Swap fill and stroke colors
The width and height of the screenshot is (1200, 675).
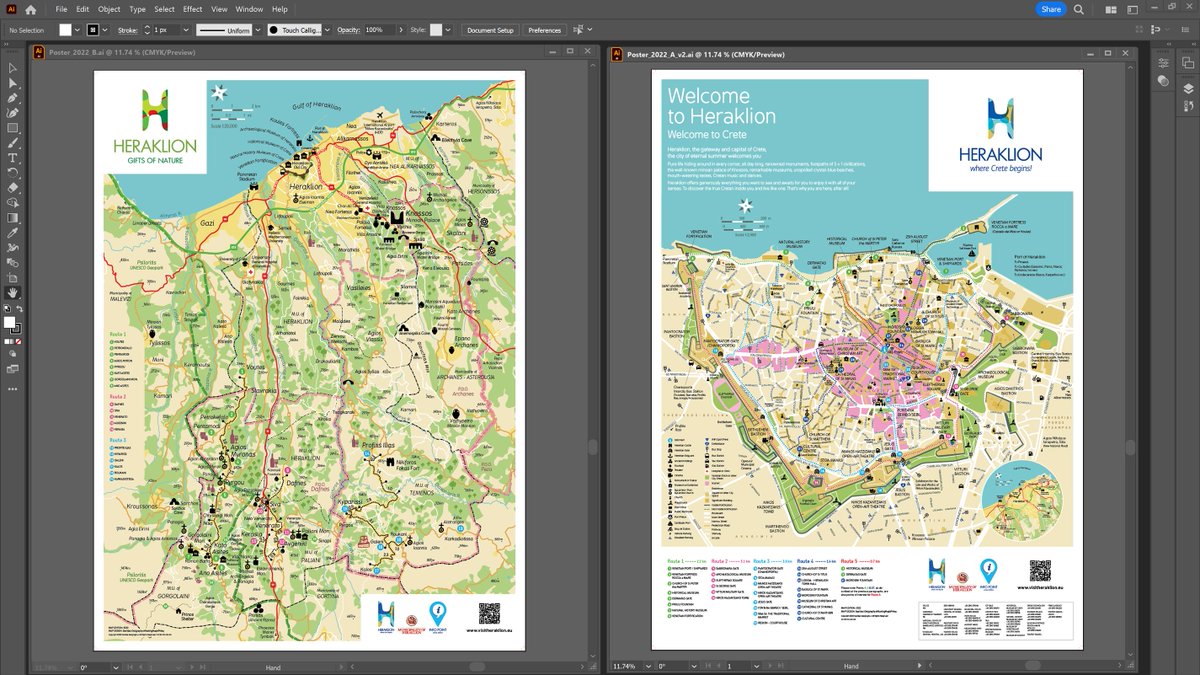(x=21, y=310)
